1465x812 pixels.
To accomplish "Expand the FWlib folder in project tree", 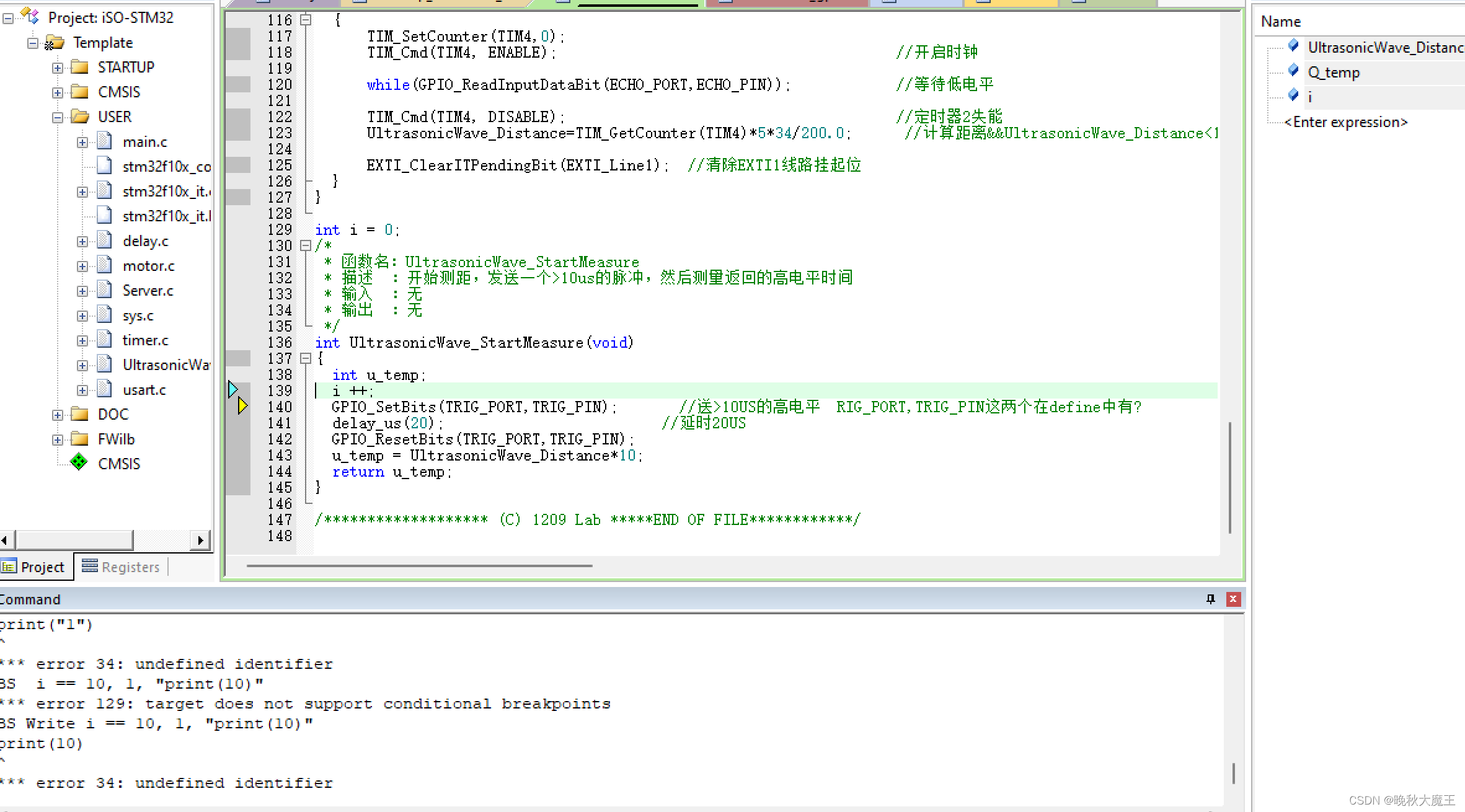I will (x=58, y=439).
